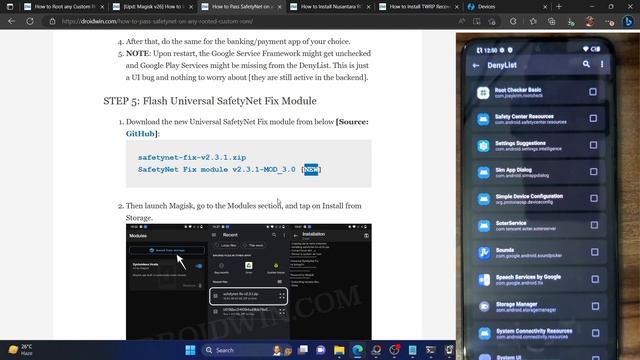Reload the page with the Refresh icon
Screen dimensions: 640x360
30,21
